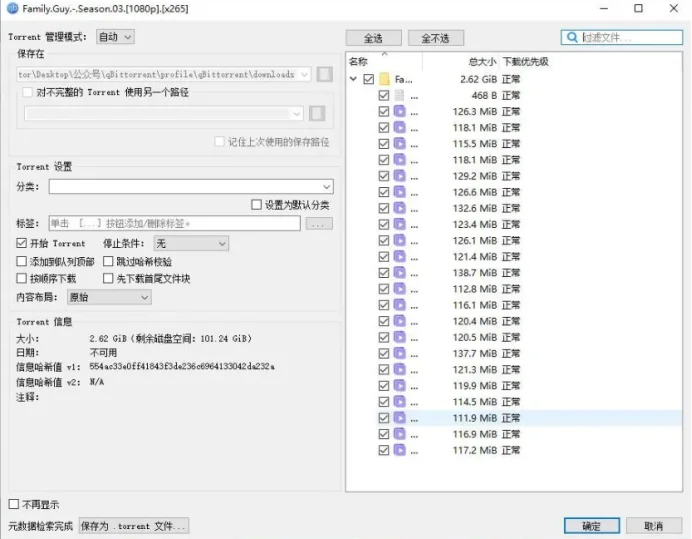The height and width of the screenshot is (539, 692).
Task: Click priority 正常 in the 2.62 GiB row
Action: (511, 79)
